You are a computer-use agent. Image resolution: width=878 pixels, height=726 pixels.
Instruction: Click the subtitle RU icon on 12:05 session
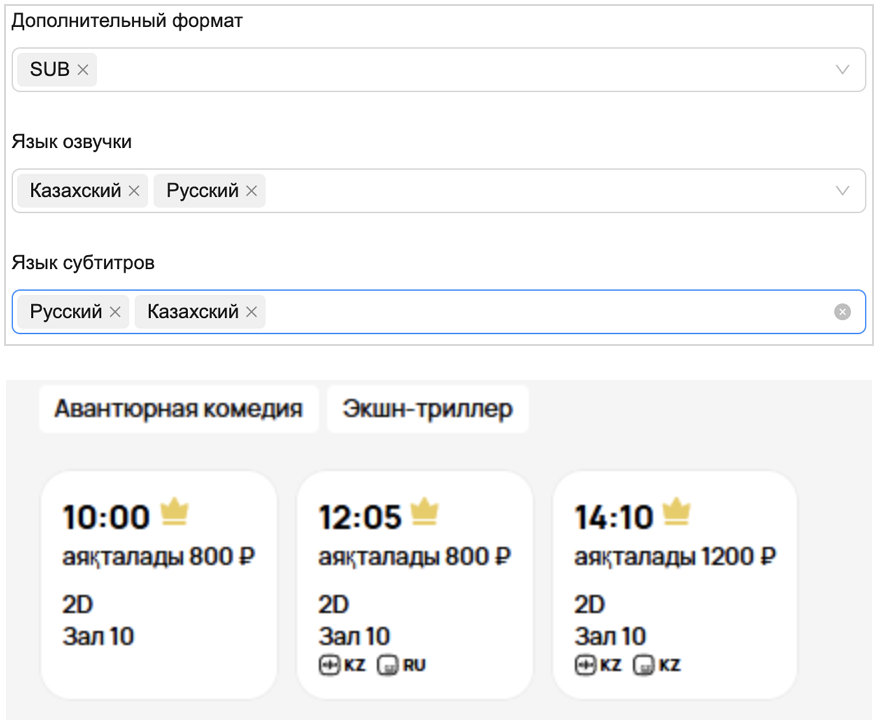point(388,665)
